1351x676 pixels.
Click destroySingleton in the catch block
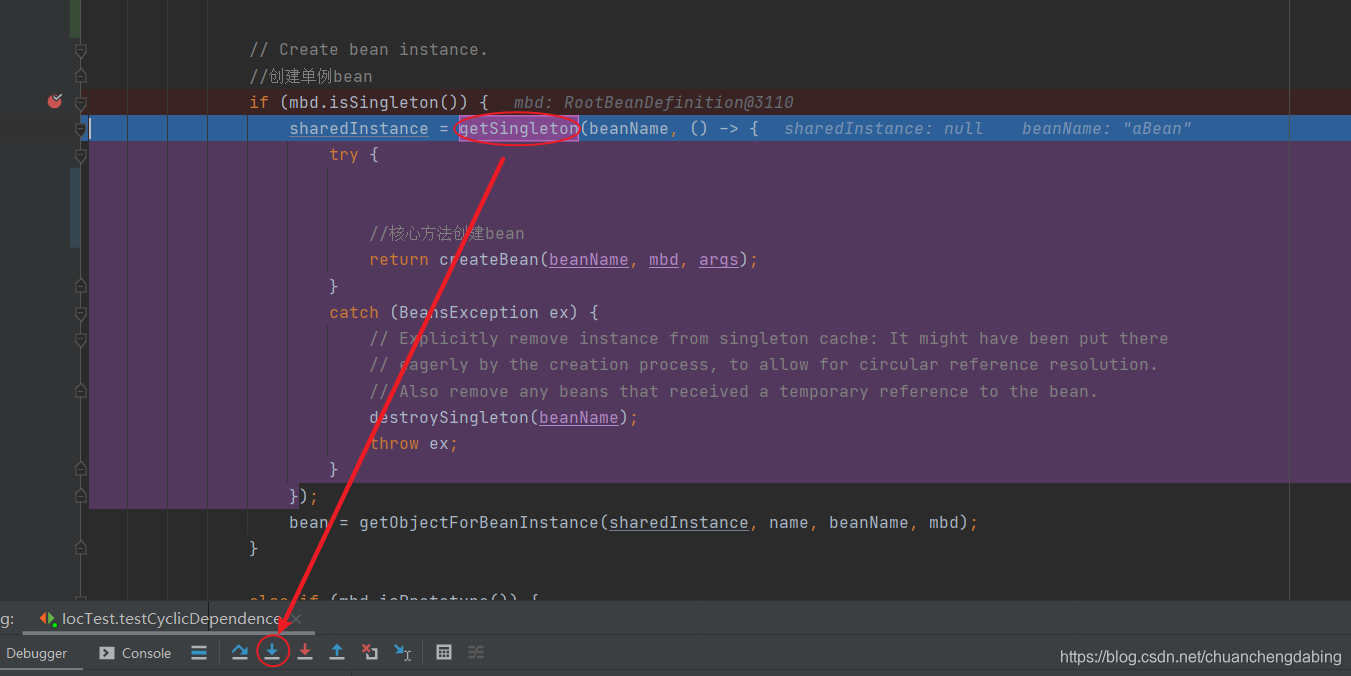[x=449, y=417]
